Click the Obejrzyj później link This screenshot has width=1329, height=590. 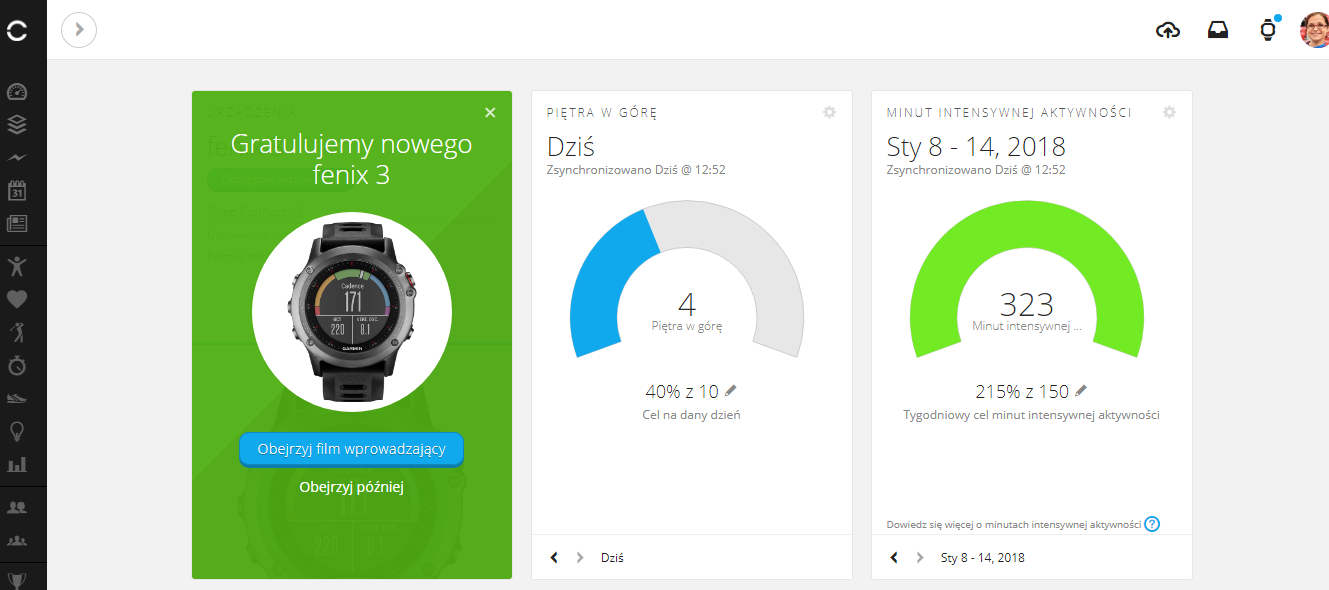pos(351,487)
